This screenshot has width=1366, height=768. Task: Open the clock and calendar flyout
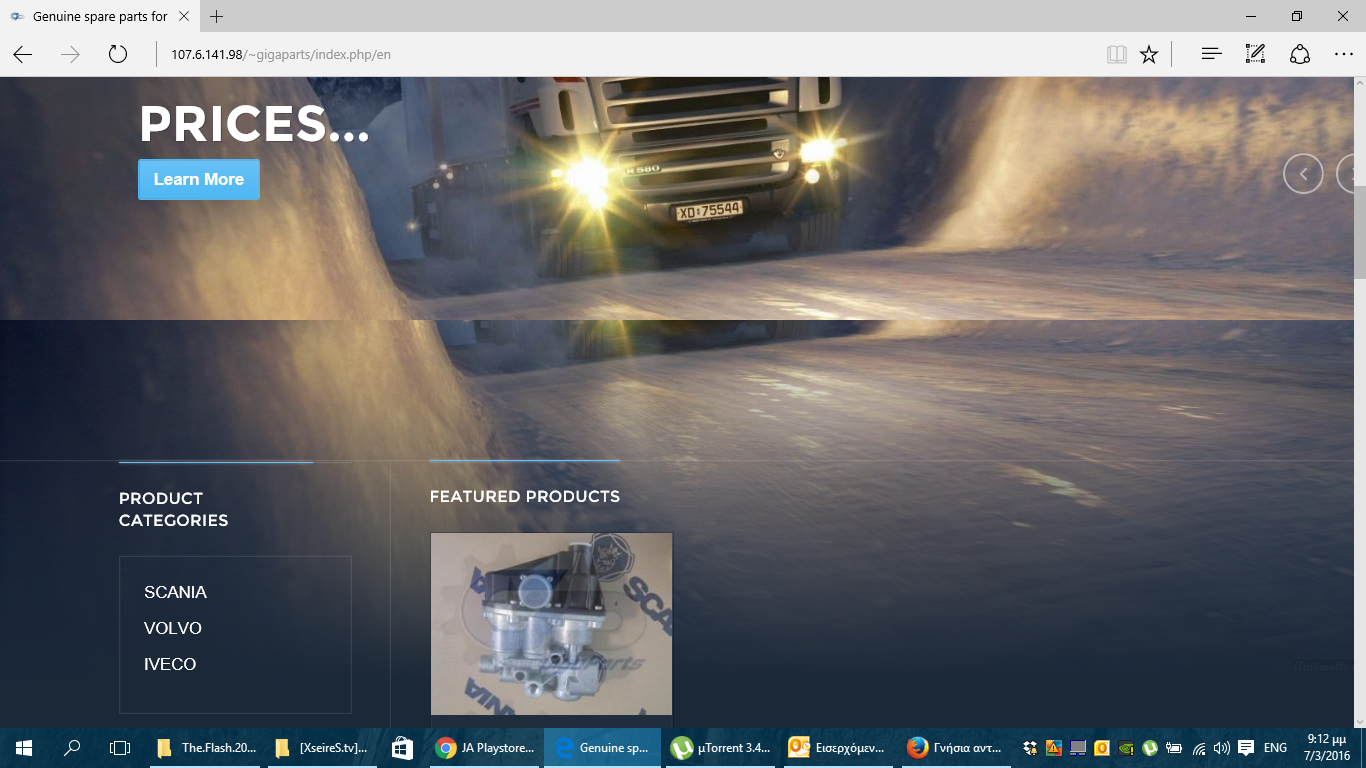pyautogui.click(x=1327, y=748)
